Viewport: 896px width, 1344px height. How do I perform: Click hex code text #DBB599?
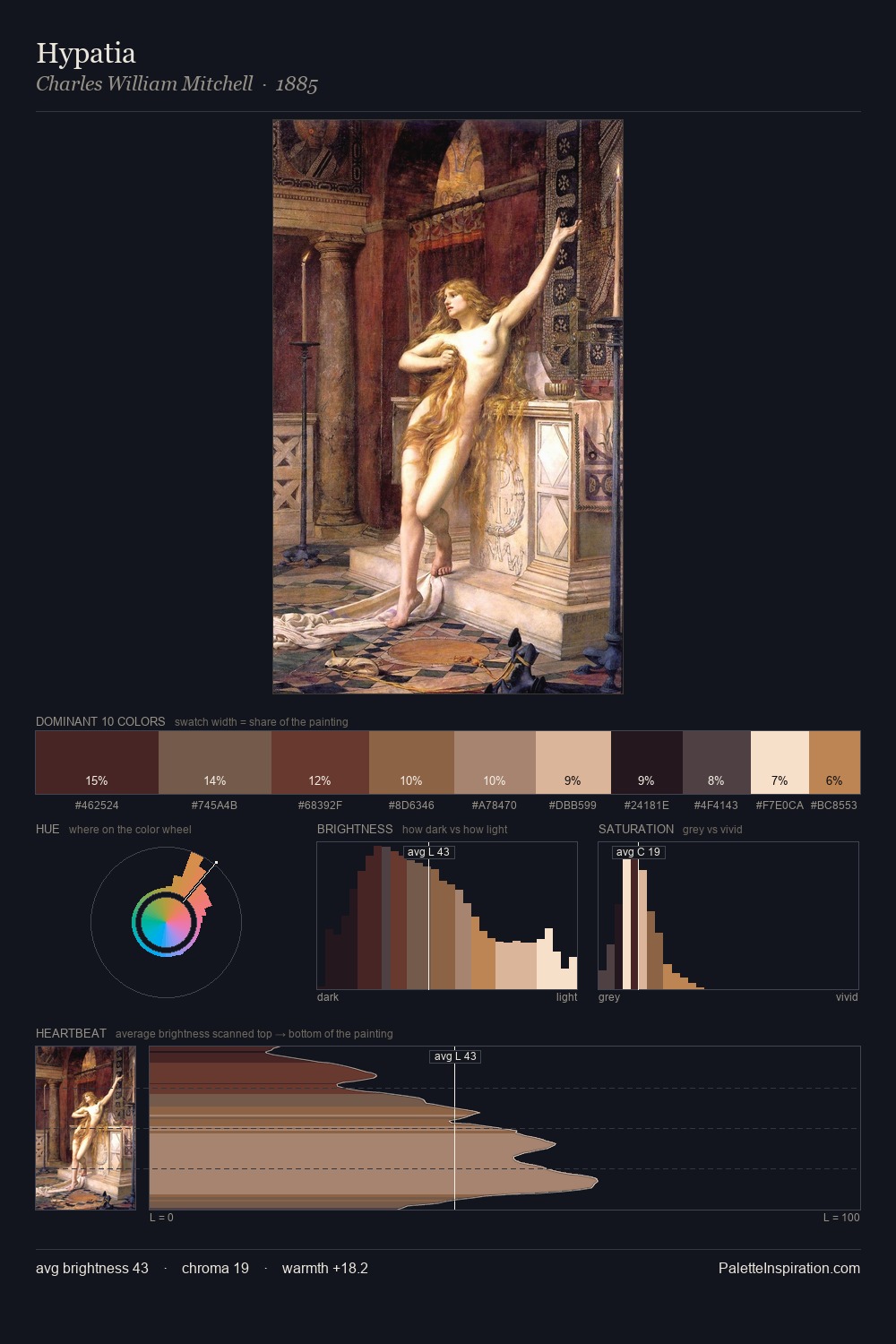[573, 806]
